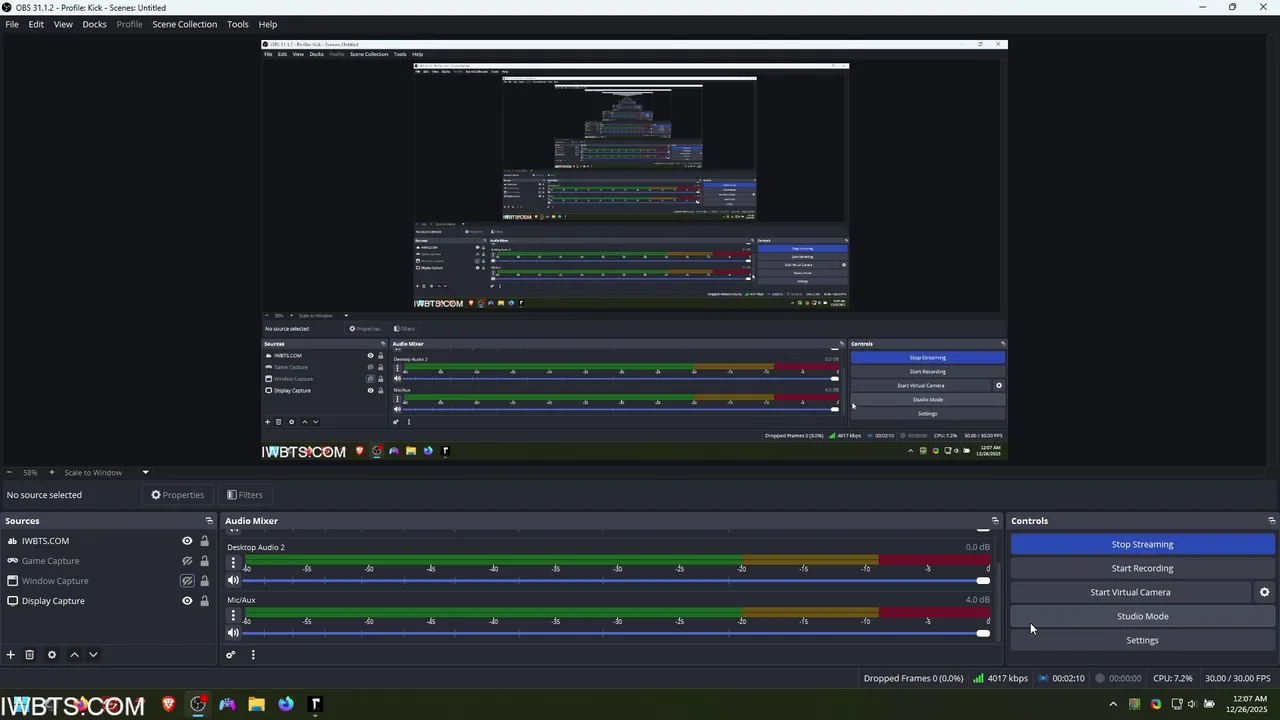This screenshot has width=1280, height=720.
Task: Zoom in the preview with the plus icon
Action: 51,472
